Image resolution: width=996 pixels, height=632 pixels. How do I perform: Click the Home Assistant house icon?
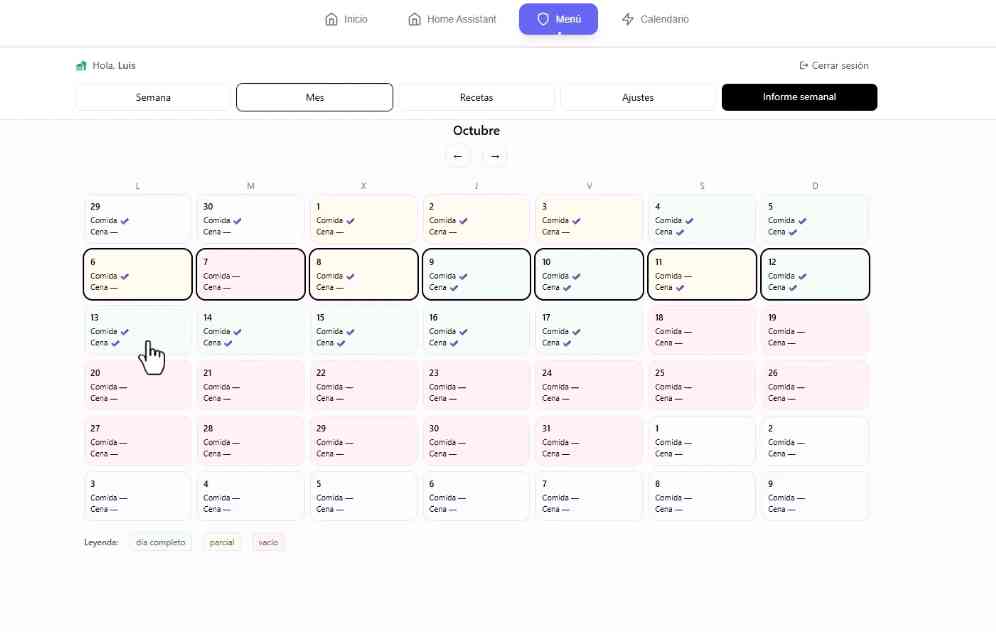pos(414,19)
